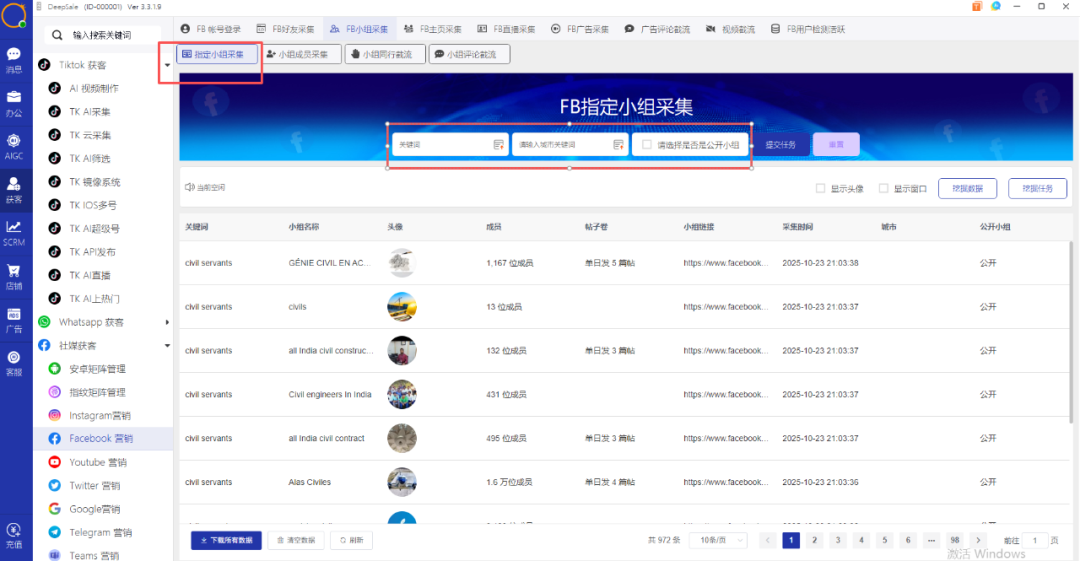Click the search magnifier icon in sidebar

(57, 34)
